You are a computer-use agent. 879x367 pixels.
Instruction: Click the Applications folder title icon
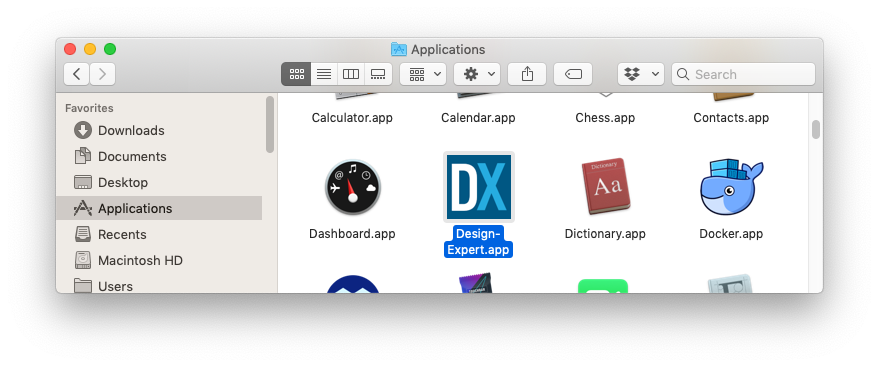[x=399, y=49]
